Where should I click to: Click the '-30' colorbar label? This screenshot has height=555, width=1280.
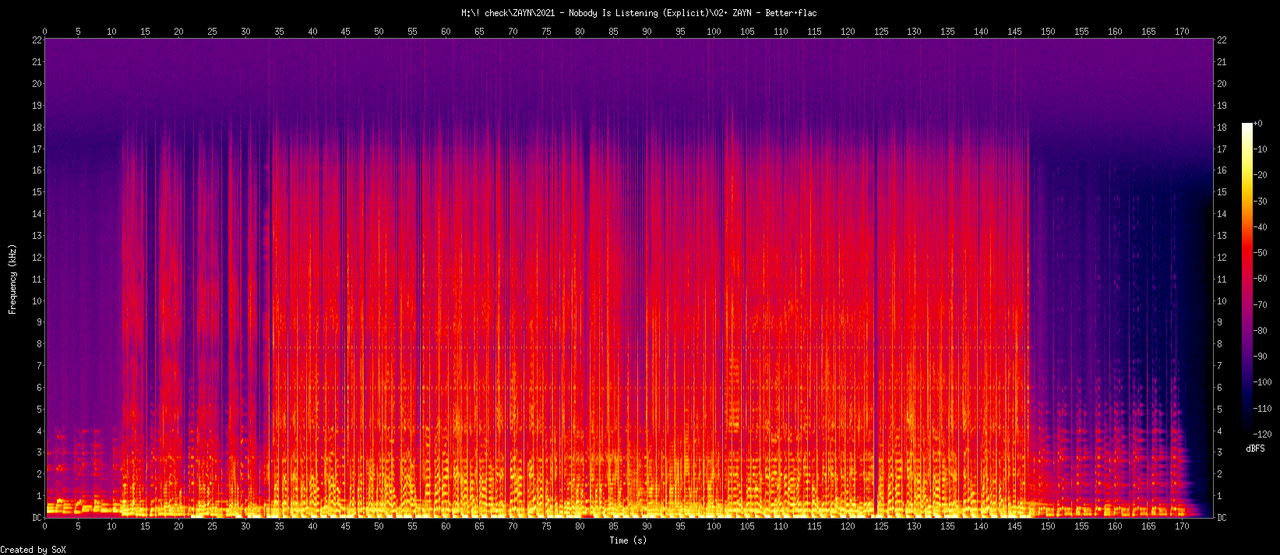[x=1261, y=201]
